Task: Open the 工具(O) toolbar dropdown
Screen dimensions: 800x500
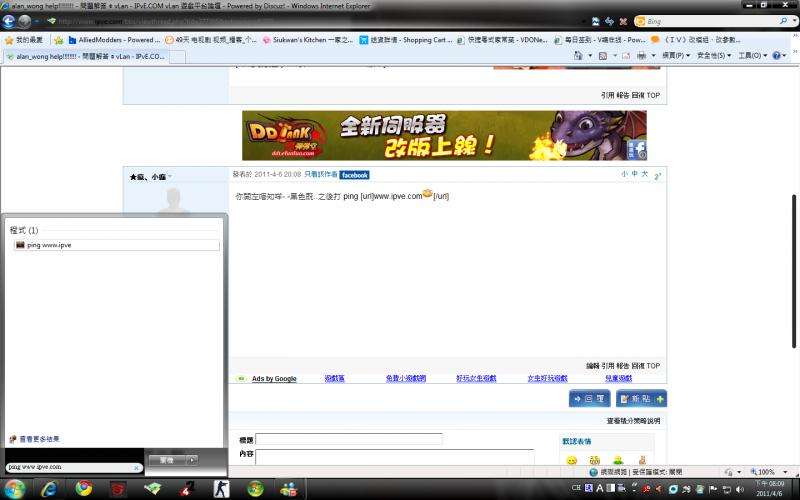Action: (752, 56)
